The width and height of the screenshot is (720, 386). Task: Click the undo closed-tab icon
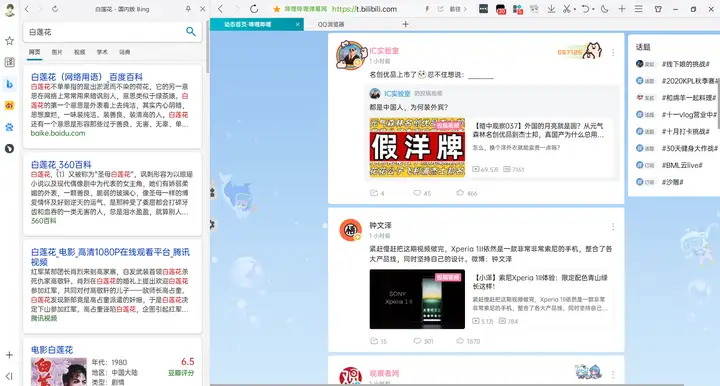coord(585,9)
